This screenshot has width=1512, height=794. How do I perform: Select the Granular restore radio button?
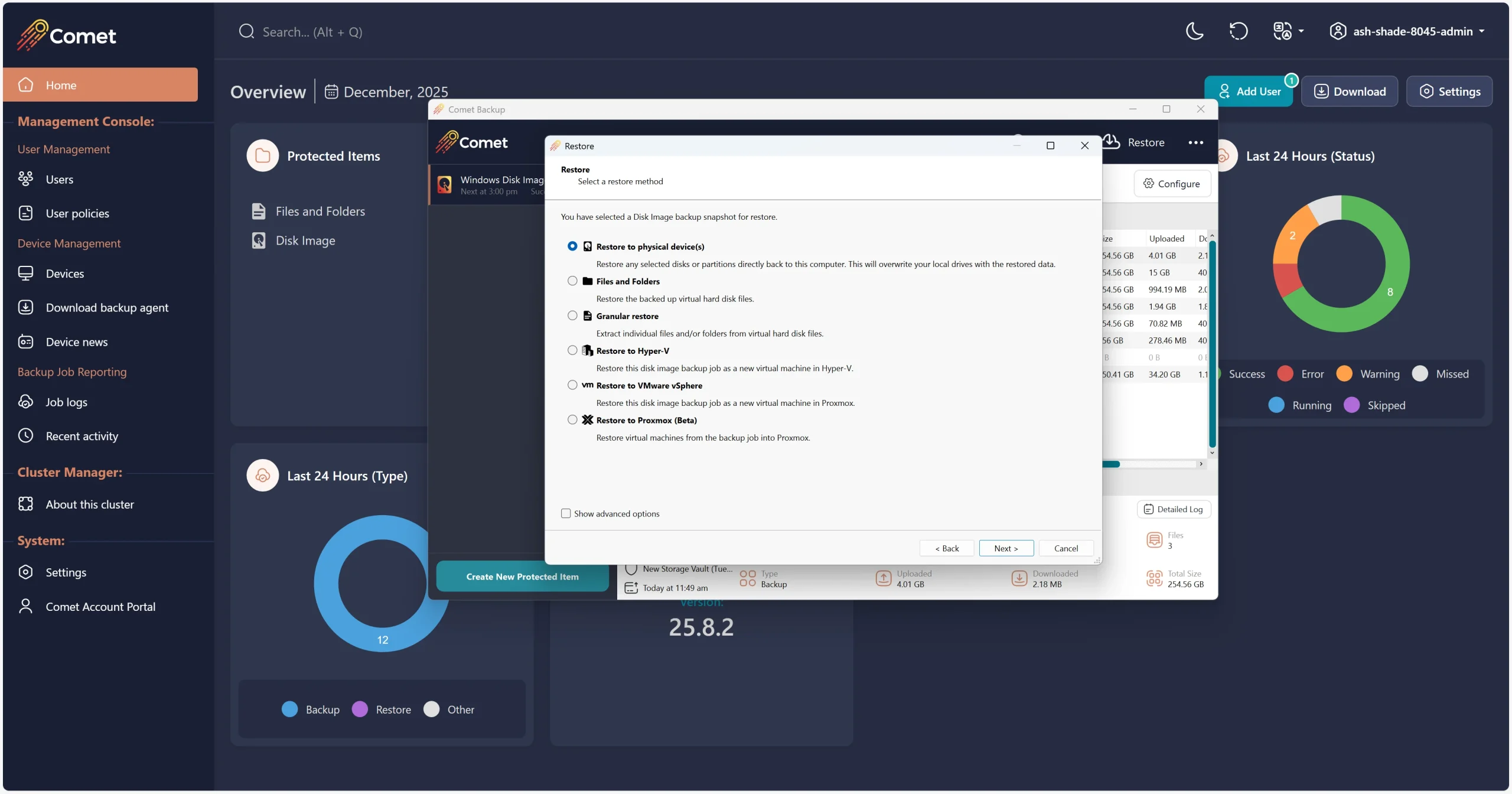(x=572, y=316)
